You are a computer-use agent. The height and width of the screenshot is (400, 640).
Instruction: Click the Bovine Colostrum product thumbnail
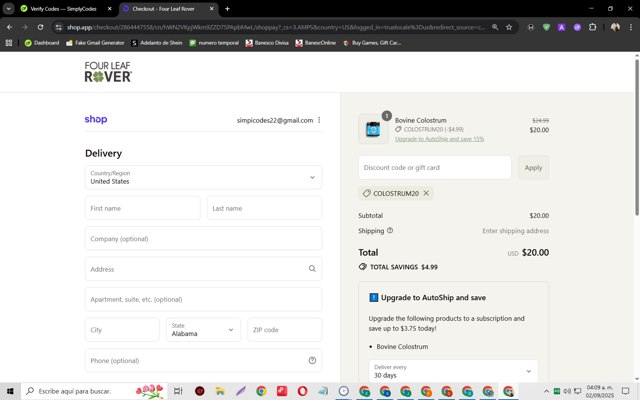click(x=373, y=129)
